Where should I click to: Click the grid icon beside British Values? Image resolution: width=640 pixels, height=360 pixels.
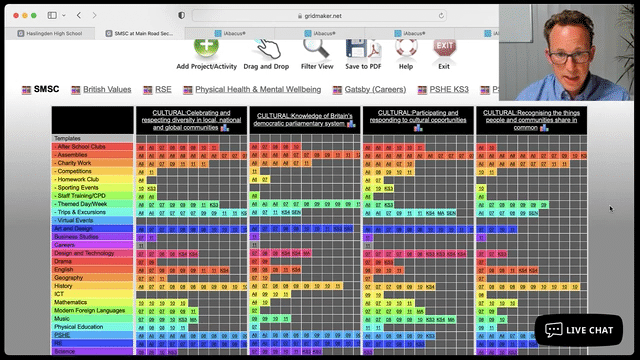[x=76, y=90]
